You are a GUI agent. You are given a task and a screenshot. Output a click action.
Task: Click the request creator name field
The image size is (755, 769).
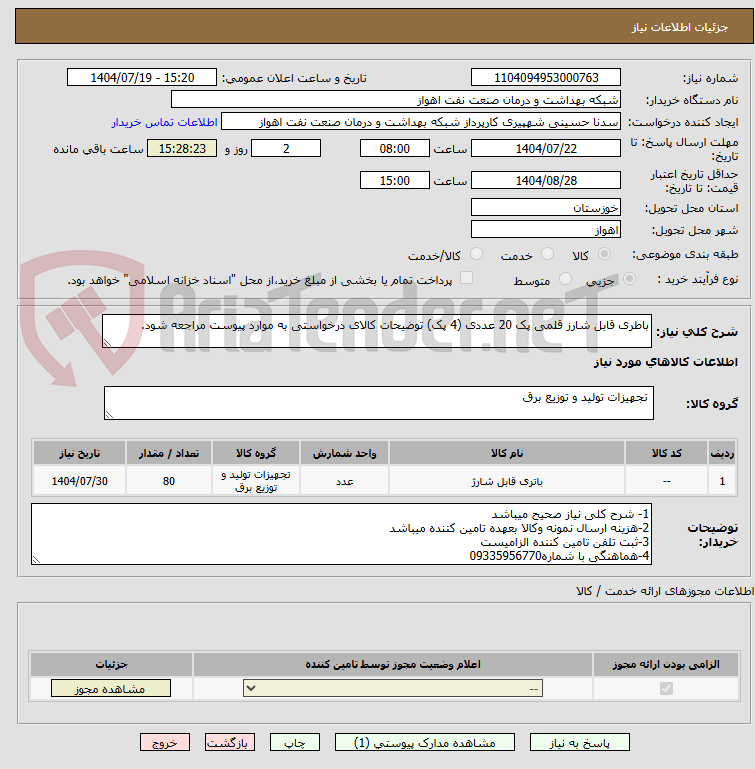tap(421, 122)
